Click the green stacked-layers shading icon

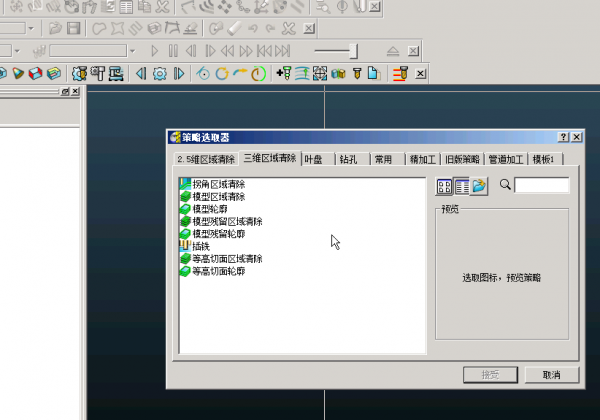tap(54, 73)
